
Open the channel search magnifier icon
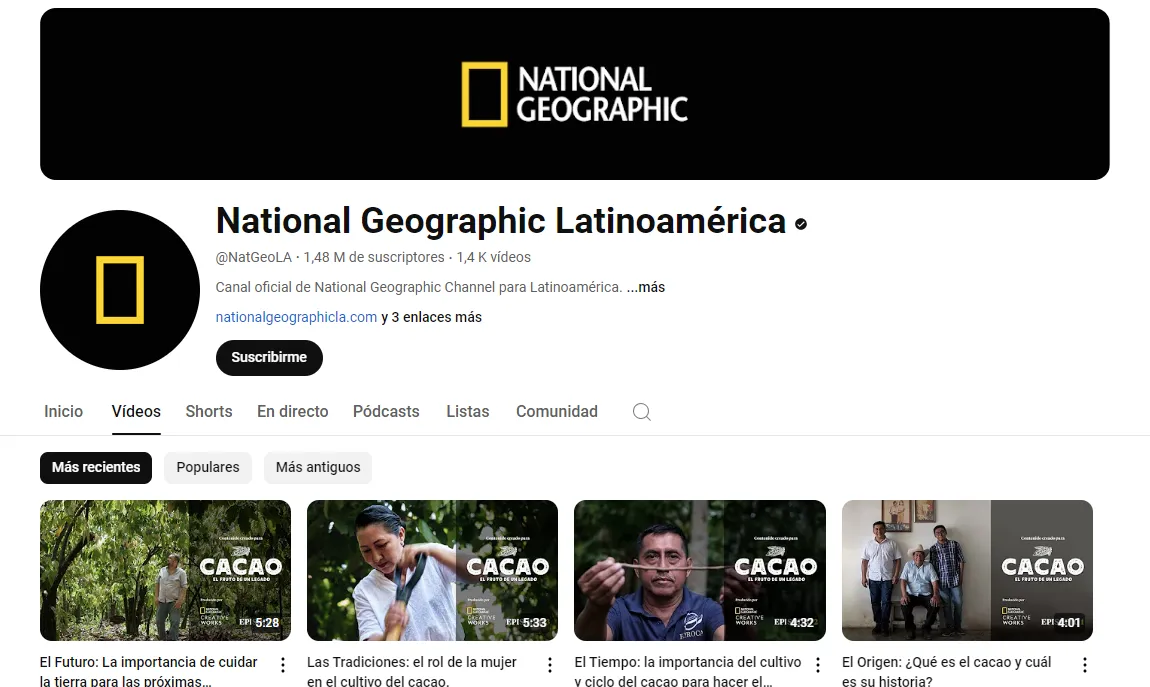point(642,411)
